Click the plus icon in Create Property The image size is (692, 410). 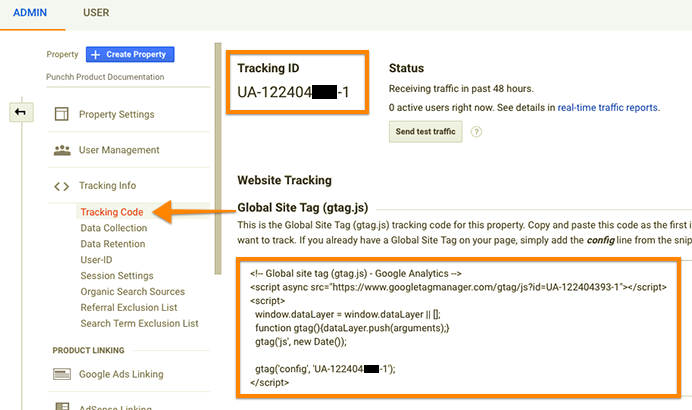pos(95,55)
